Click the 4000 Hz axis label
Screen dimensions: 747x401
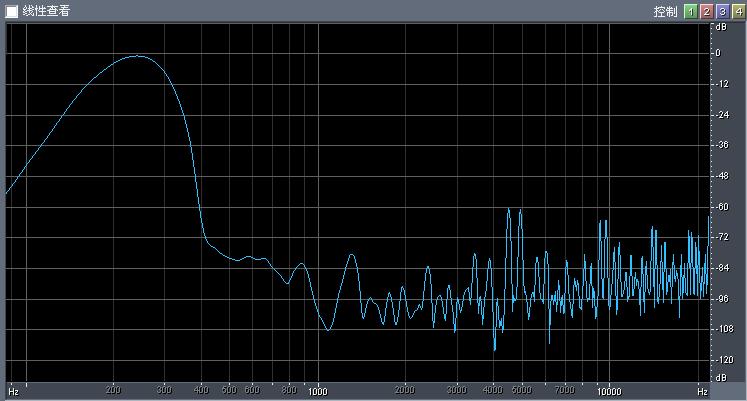click(x=493, y=390)
